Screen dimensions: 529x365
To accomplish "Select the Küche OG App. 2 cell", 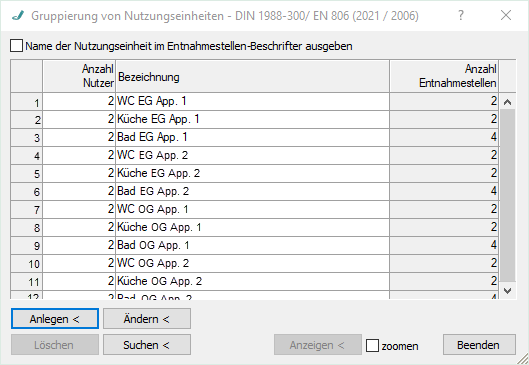I will [252, 281].
